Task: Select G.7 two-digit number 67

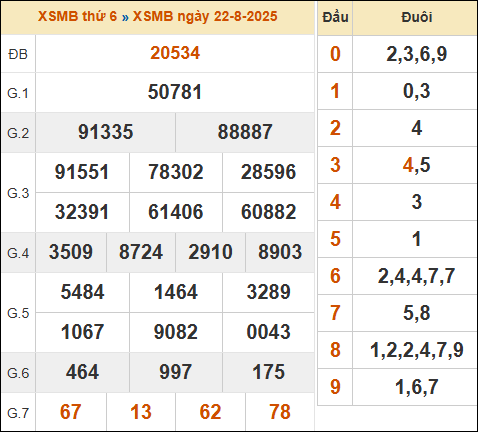Action: [x=71, y=412]
